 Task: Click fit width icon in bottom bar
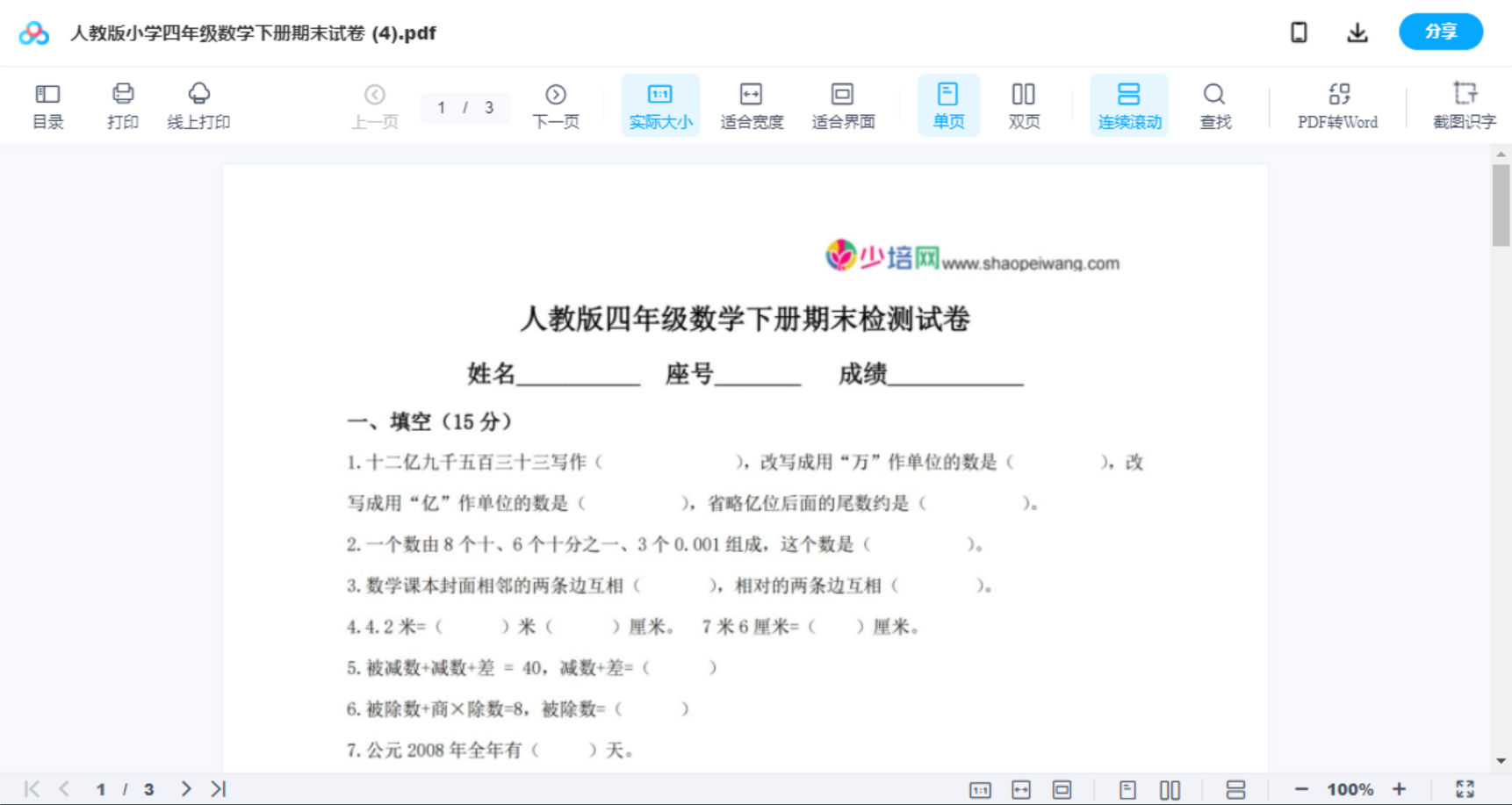tap(1021, 790)
